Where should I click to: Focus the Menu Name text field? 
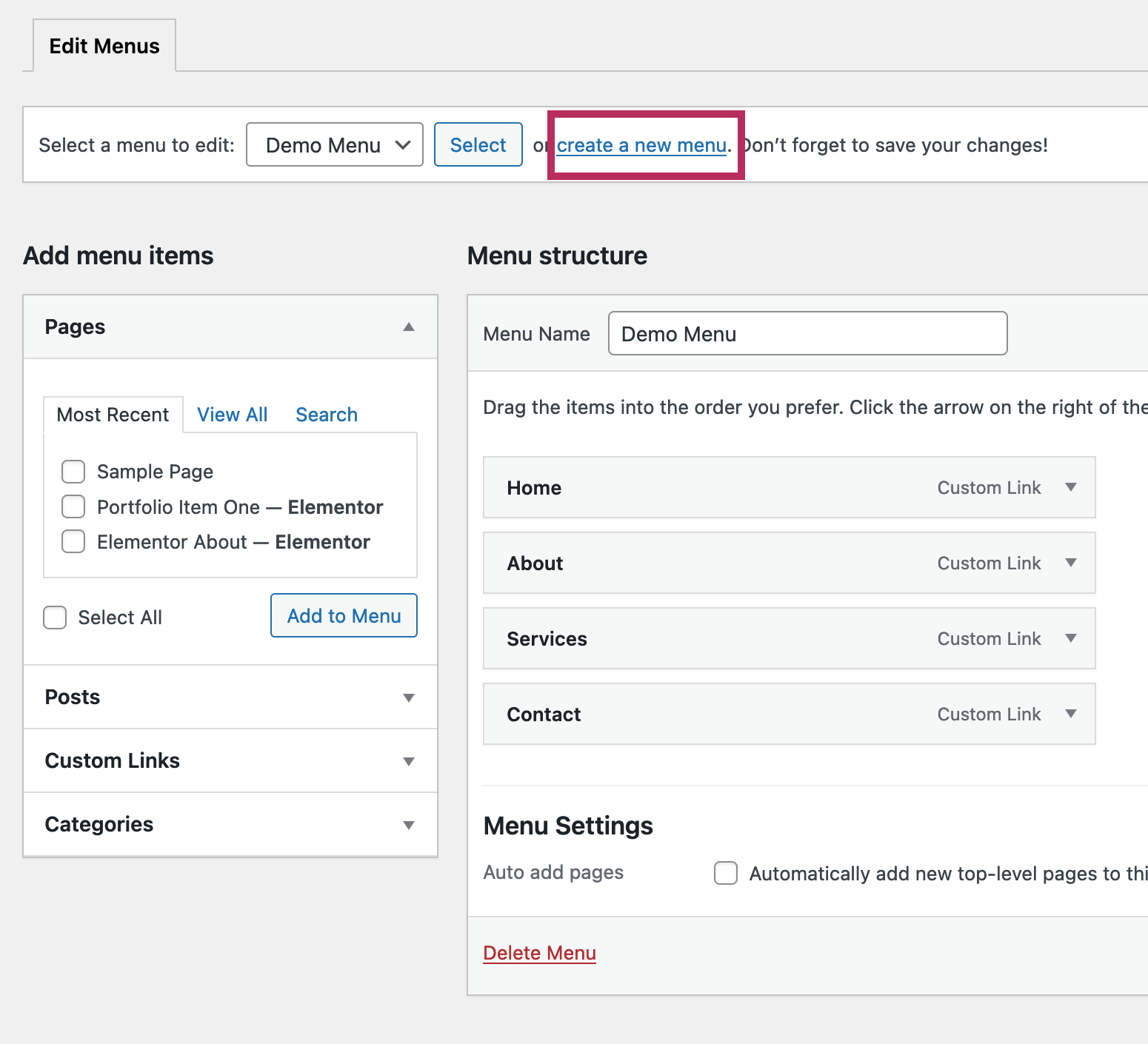click(807, 334)
